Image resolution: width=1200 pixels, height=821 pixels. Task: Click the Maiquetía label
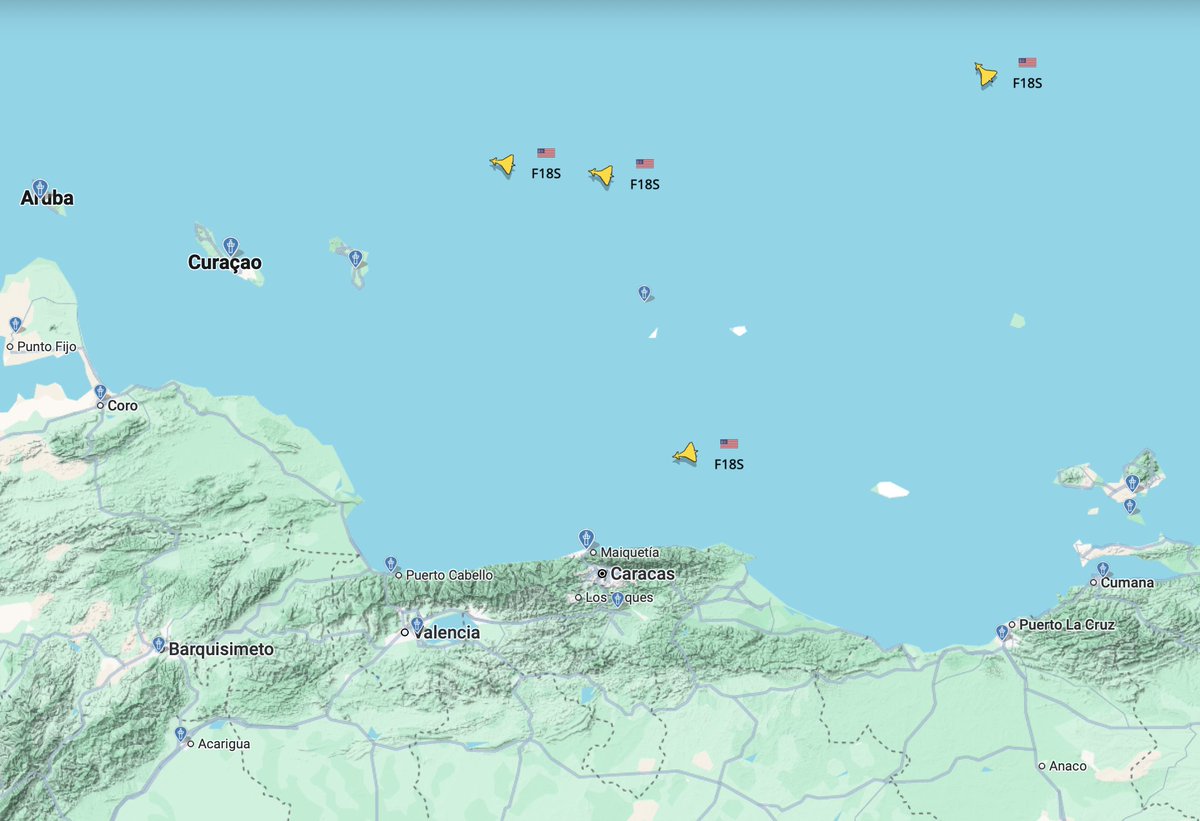click(630, 552)
